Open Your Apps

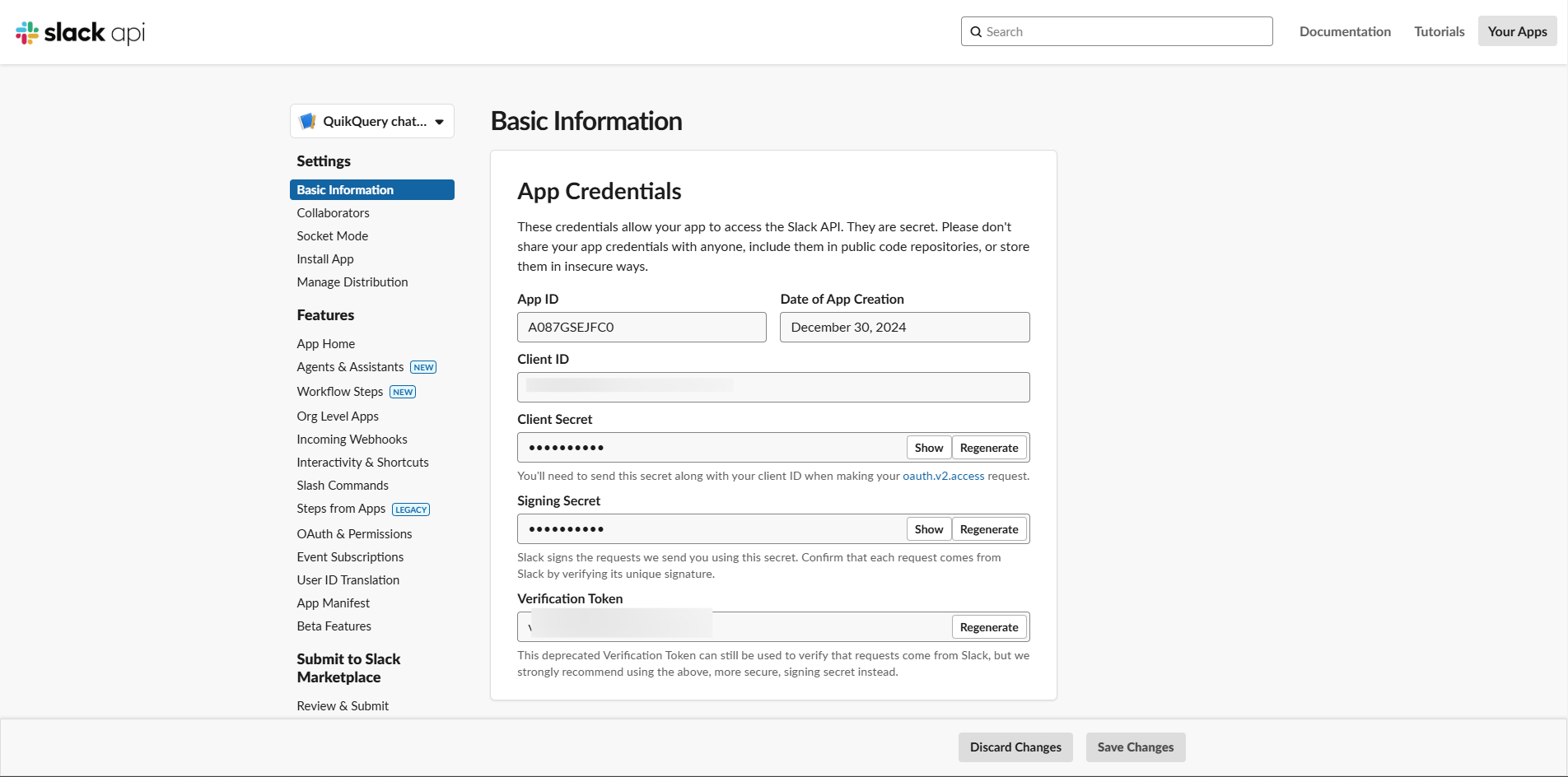click(1517, 31)
